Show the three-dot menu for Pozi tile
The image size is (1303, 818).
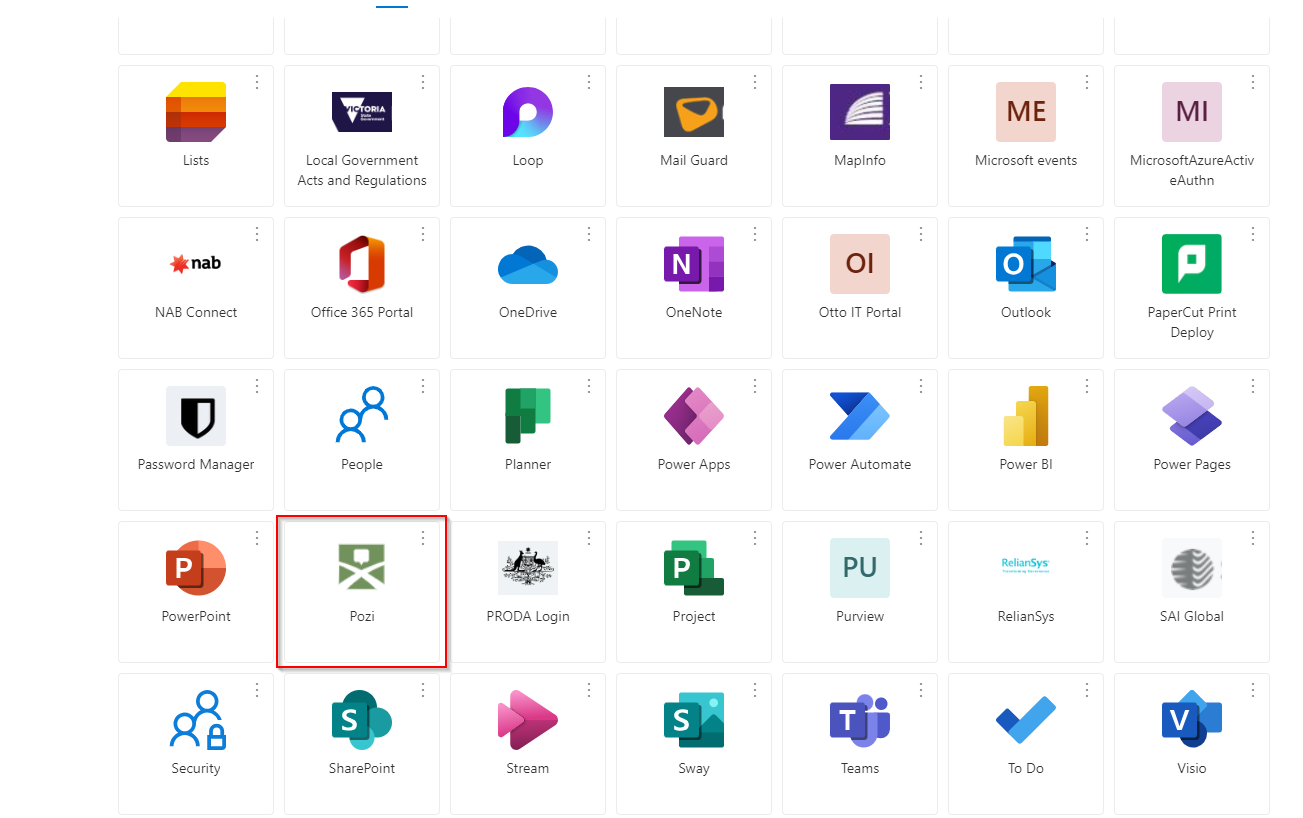pyautogui.click(x=423, y=538)
